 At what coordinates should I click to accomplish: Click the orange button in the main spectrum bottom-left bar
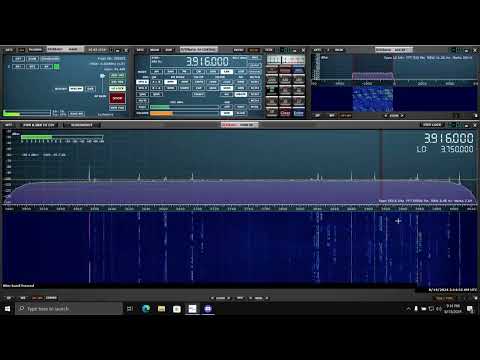coord(37,298)
